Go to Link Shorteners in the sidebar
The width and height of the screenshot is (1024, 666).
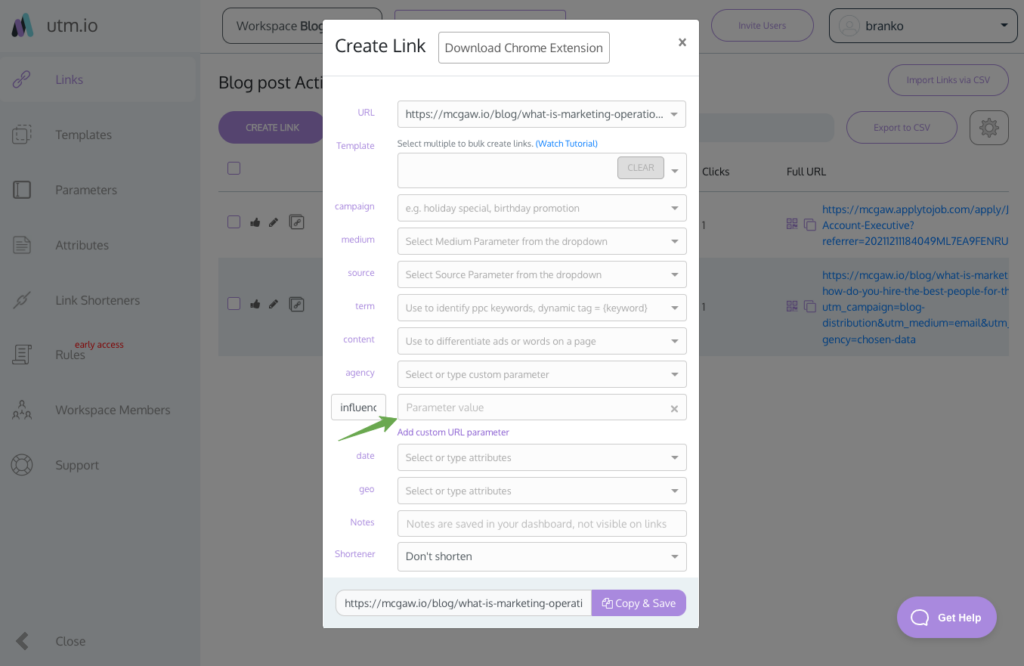pos(100,299)
